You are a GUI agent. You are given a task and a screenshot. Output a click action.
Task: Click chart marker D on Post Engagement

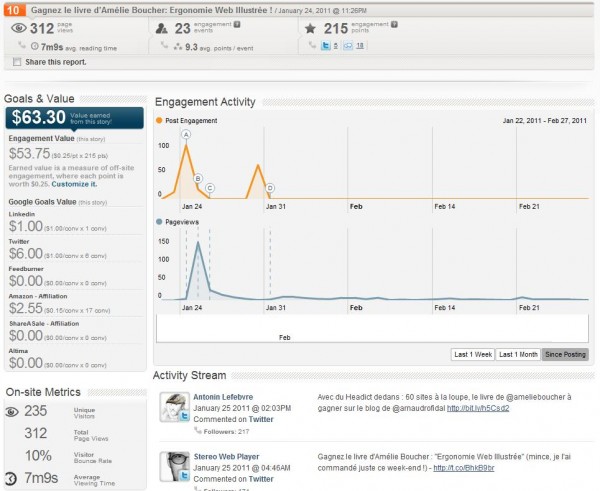(x=270, y=188)
